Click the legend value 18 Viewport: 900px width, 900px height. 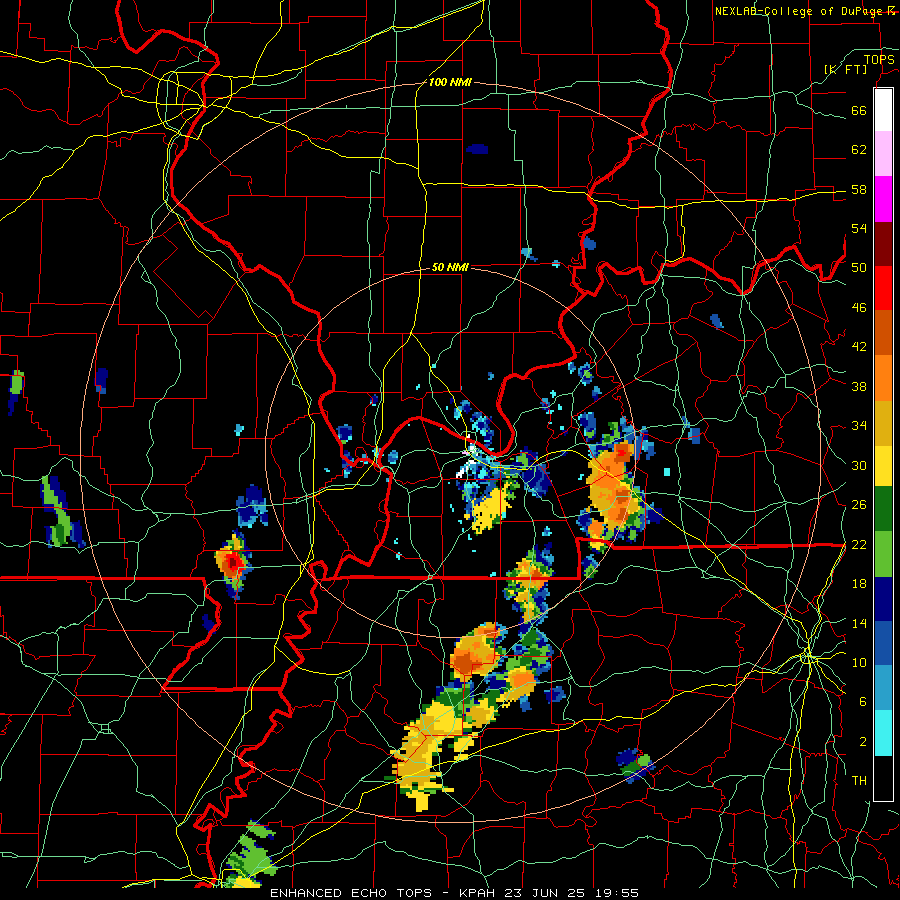[x=859, y=584]
